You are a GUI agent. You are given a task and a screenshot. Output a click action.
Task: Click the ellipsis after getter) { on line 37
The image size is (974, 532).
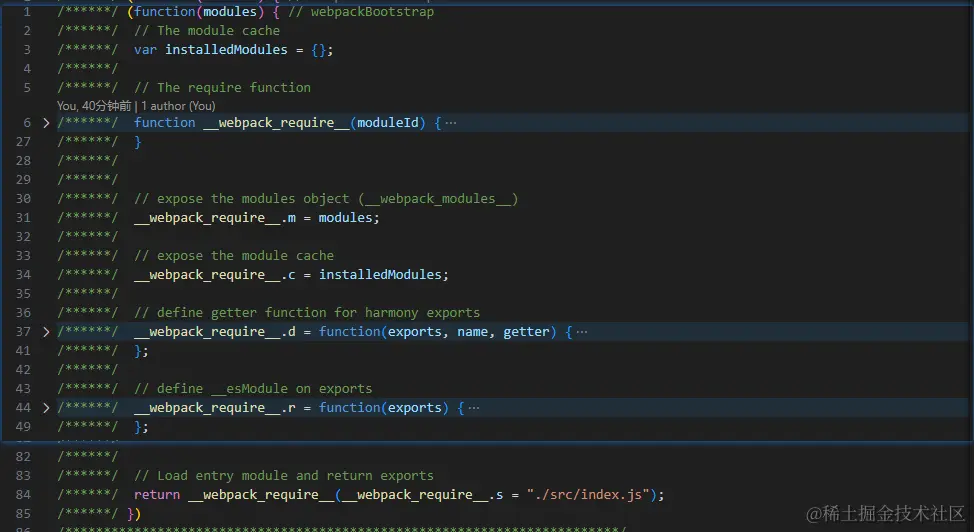[x=581, y=332]
